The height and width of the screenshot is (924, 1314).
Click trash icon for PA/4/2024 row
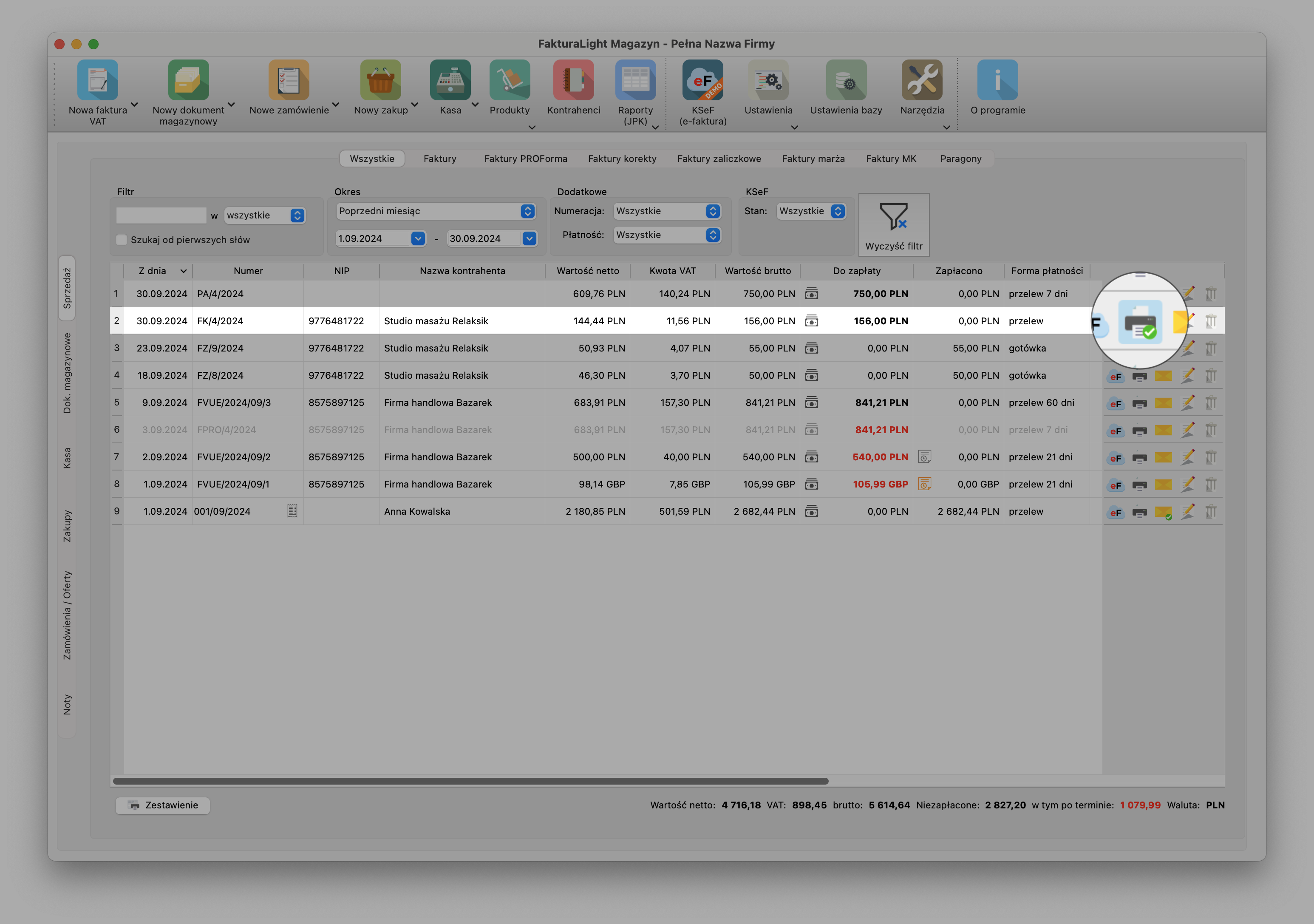tap(1211, 294)
